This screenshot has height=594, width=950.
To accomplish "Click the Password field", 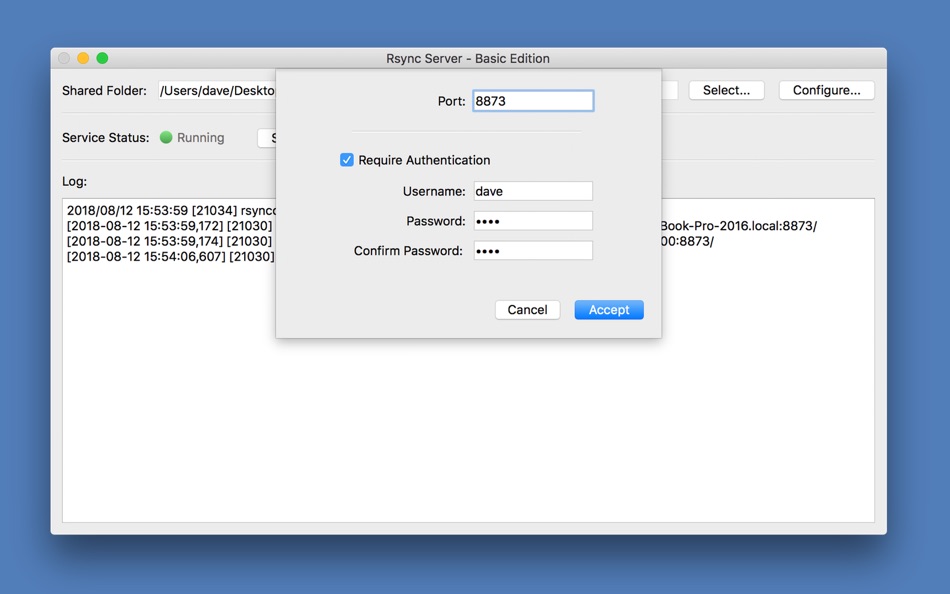I will (x=533, y=221).
